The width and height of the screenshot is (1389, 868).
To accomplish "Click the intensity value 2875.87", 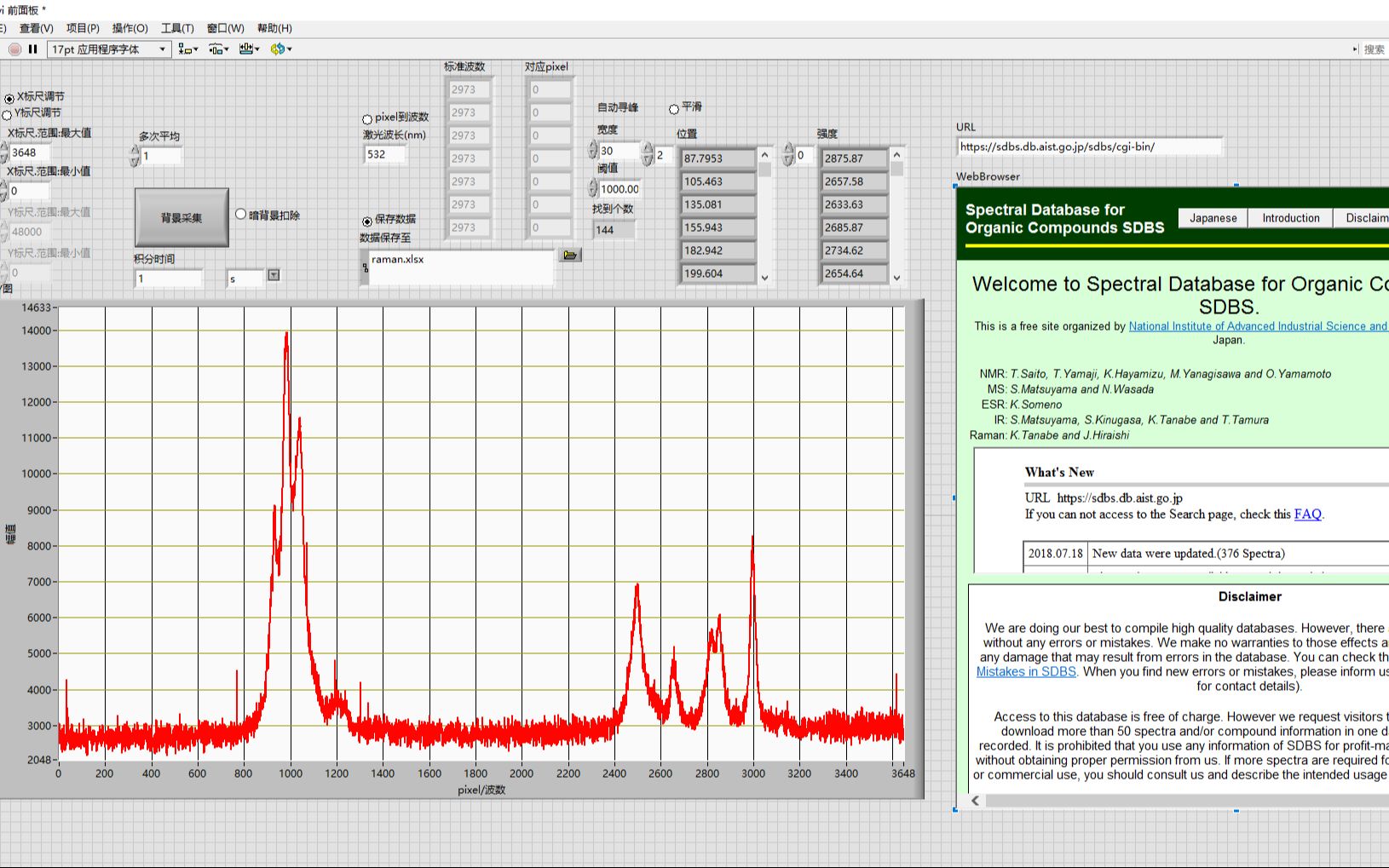I will tap(854, 158).
